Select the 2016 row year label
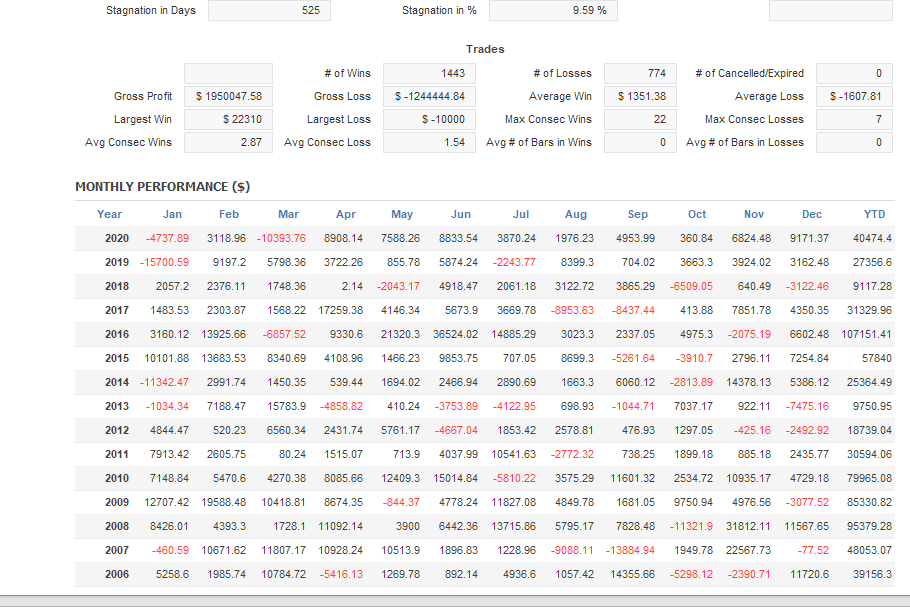The image size is (910, 607). tap(116, 334)
